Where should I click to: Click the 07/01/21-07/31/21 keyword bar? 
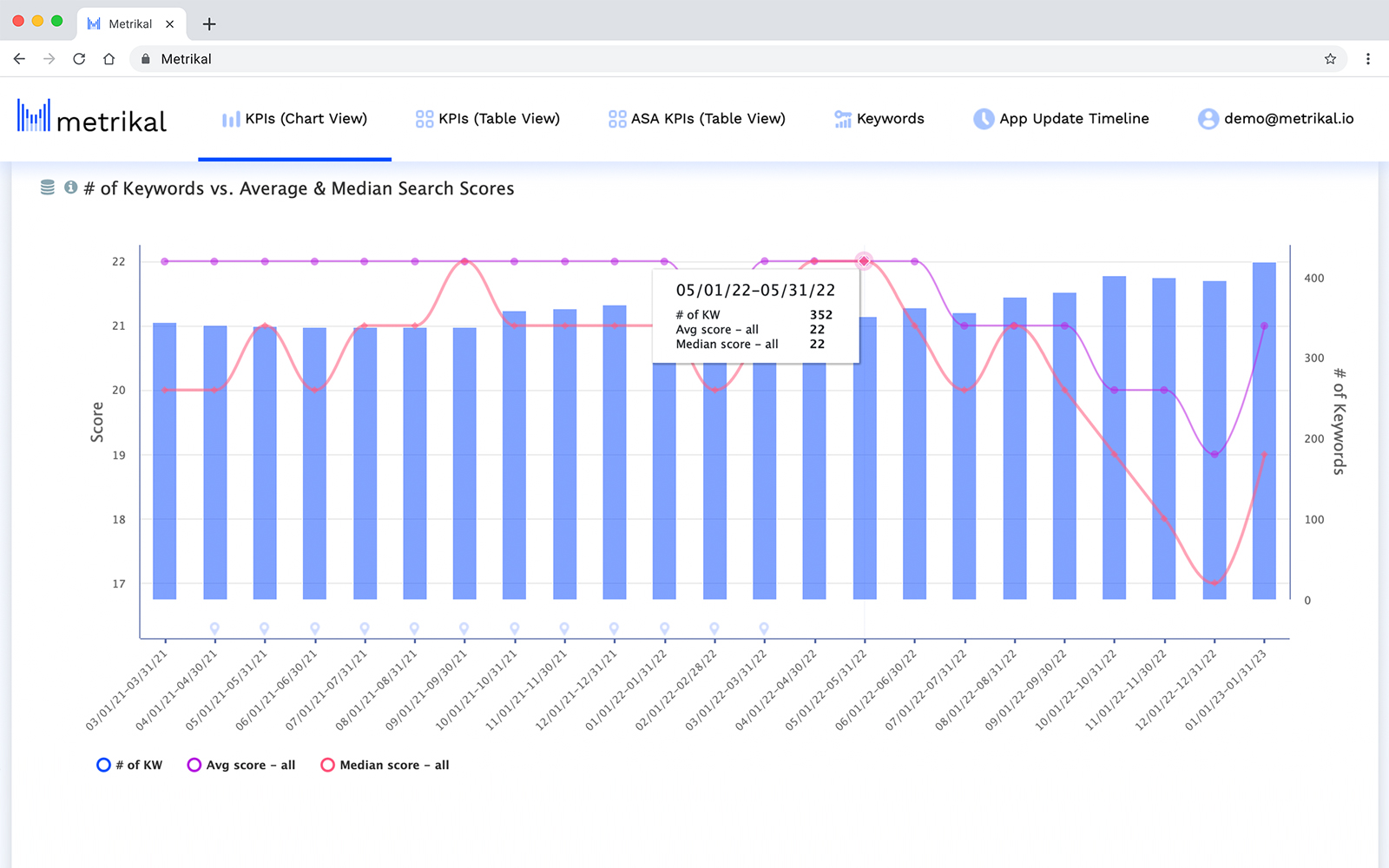365,464
